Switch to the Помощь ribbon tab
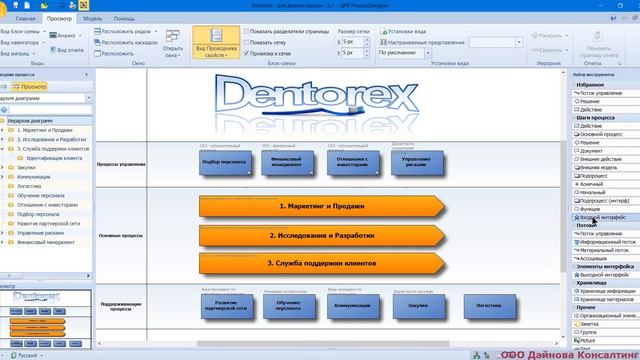The height and width of the screenshot is (360, 640). click(x=124, y=18)
